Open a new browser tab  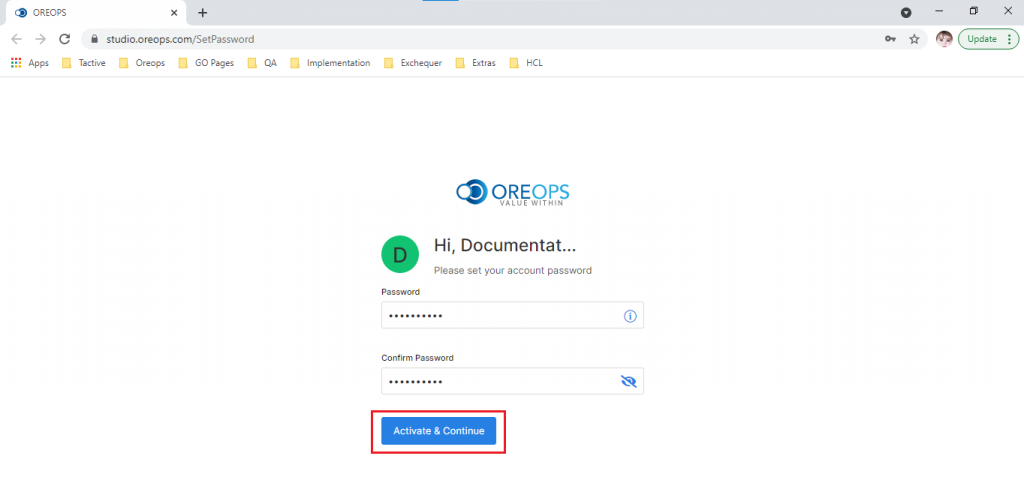[x=202, y=12]
